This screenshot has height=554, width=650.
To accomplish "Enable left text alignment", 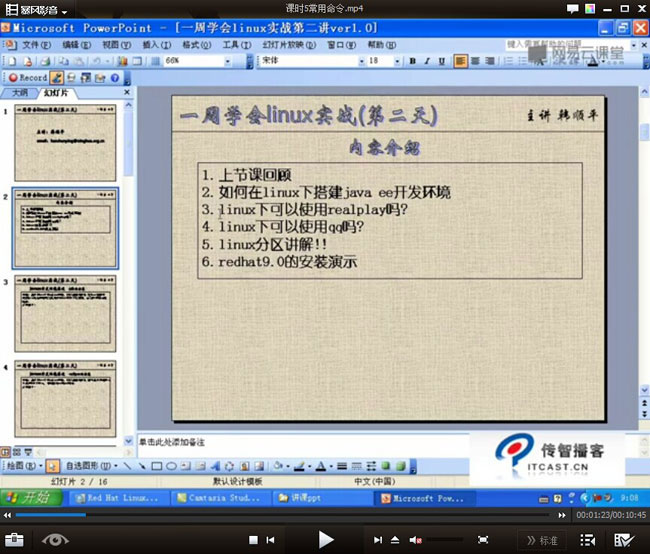I will coord(460,61).
